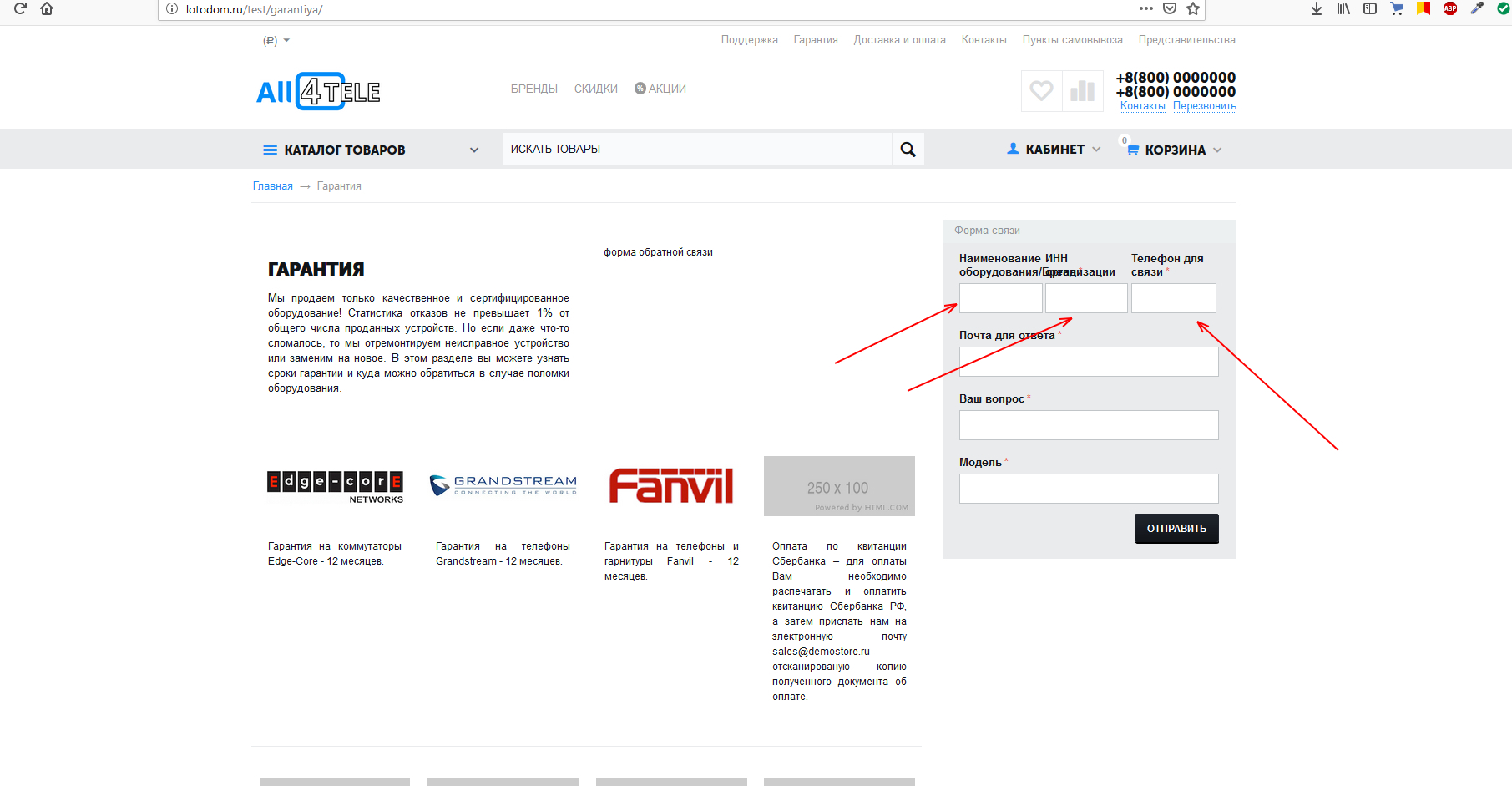Focus the Почта для ответа field

(x=1089, y=362)
